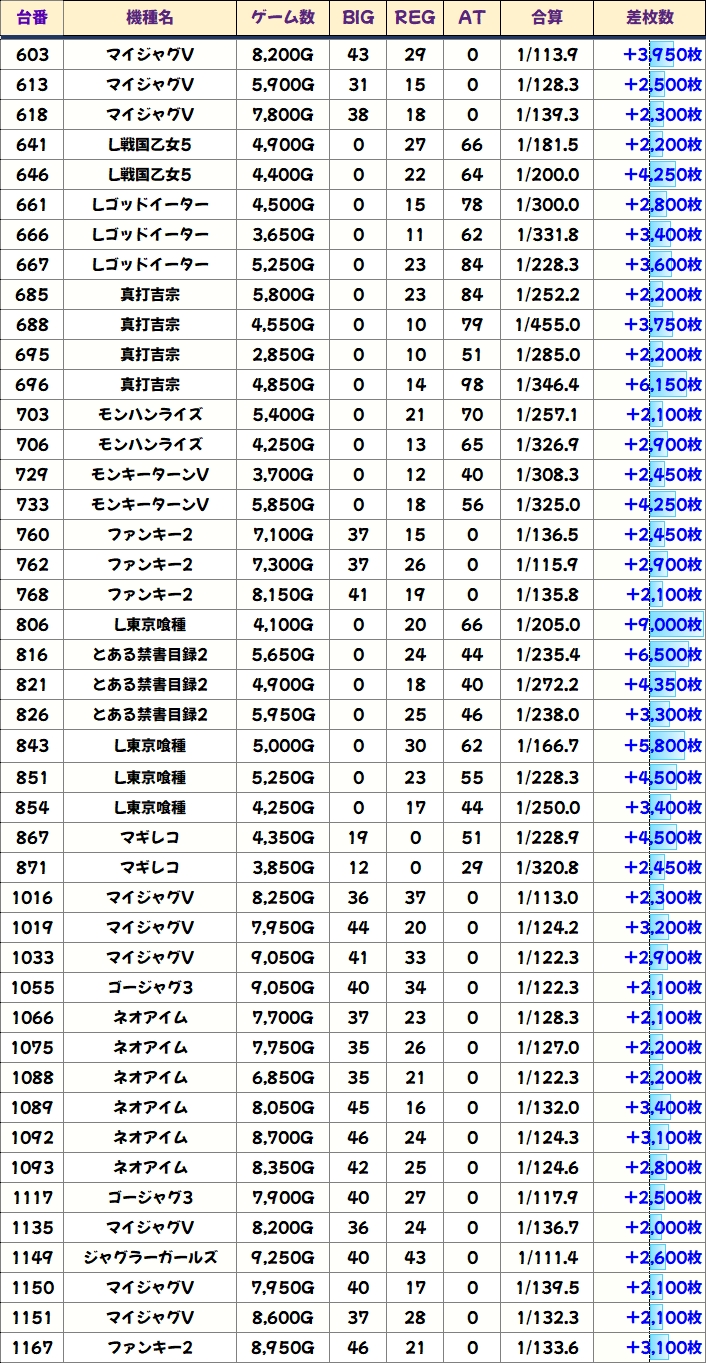
Task: Select the 5,950G game count
Action: point(283,715)
